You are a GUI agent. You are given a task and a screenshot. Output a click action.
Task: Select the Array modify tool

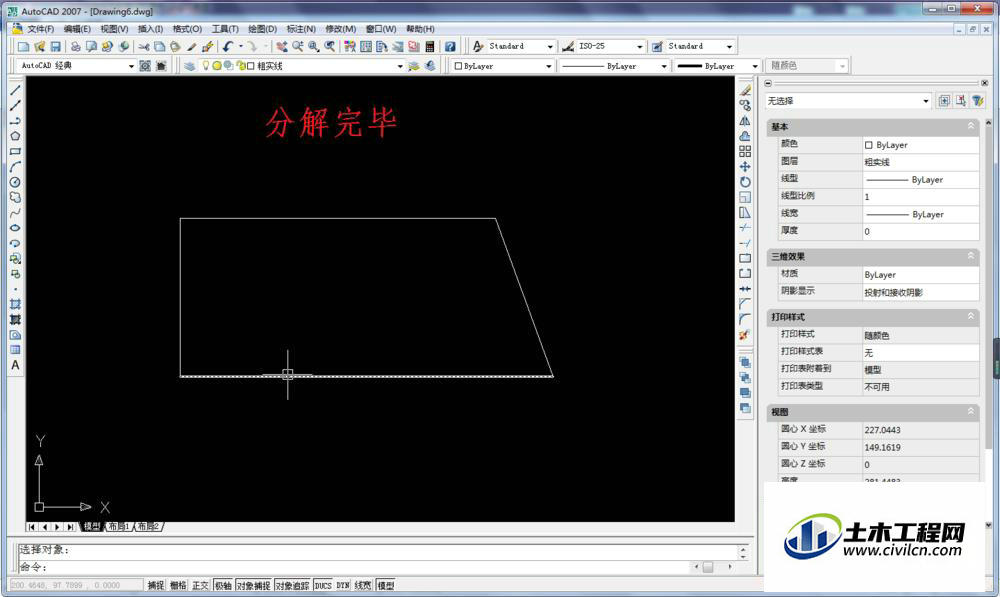click(x=745, y=152)
